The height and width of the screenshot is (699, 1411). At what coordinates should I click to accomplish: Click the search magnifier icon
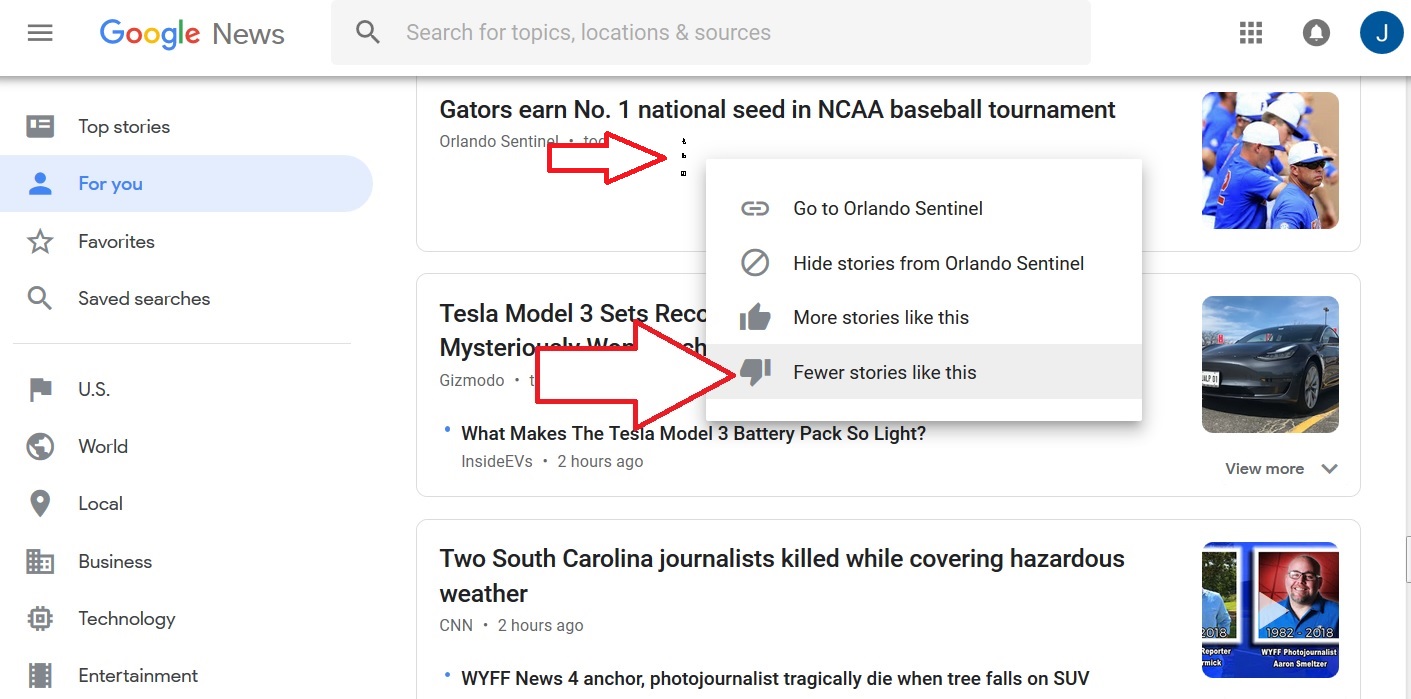pos(368,33)
